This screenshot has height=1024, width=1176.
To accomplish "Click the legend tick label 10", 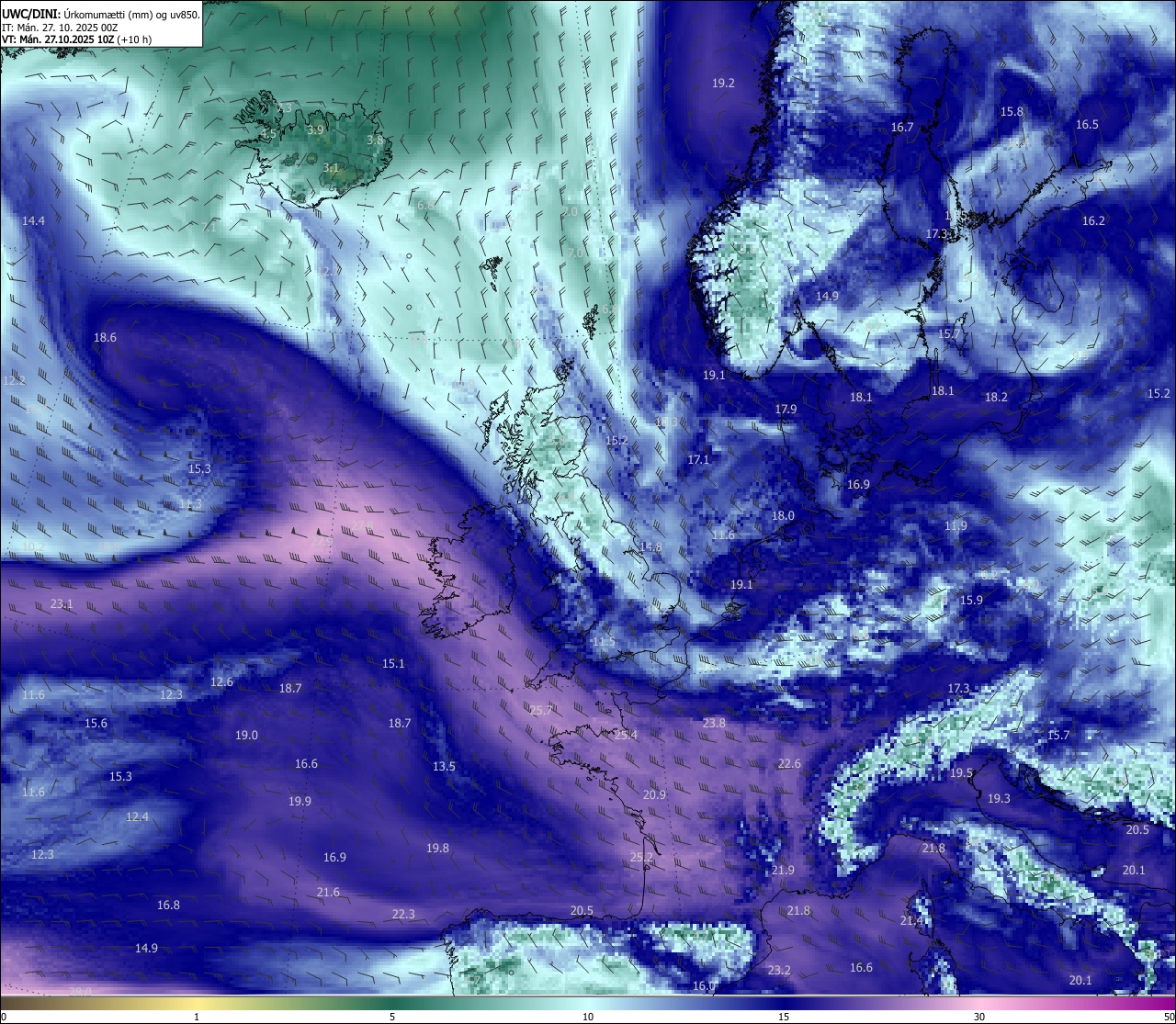I will tap(588, 1017).
